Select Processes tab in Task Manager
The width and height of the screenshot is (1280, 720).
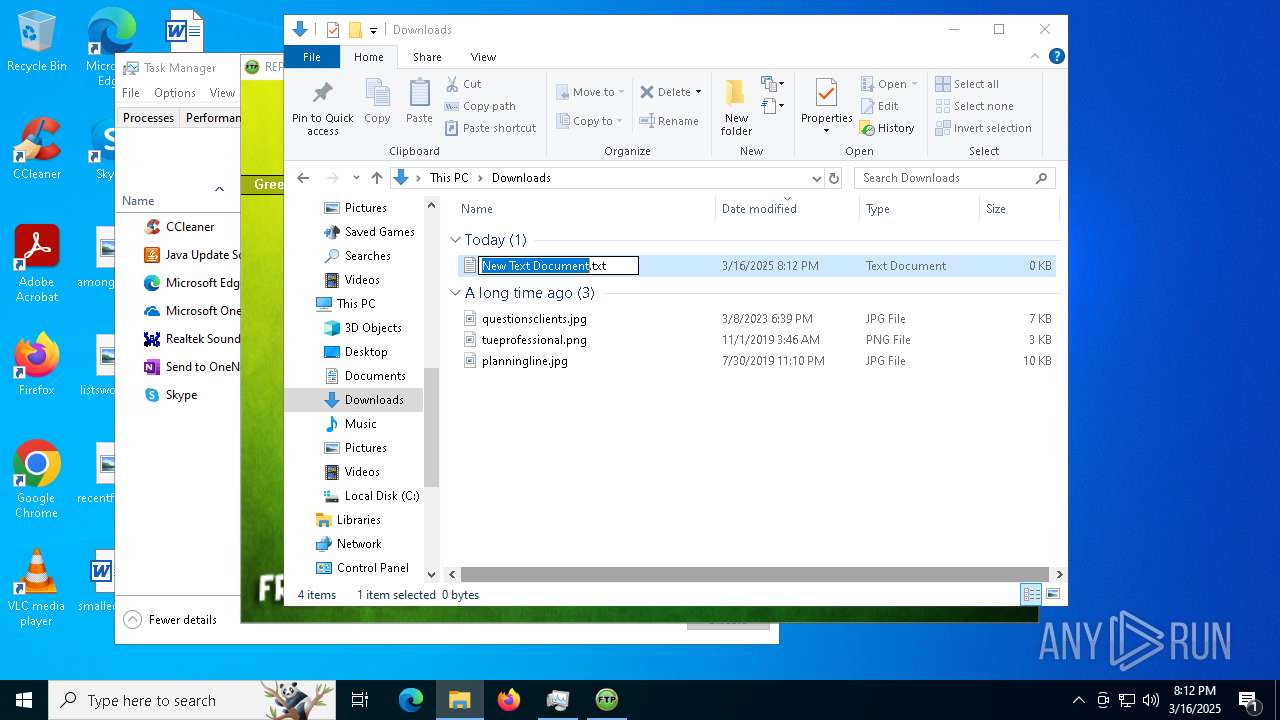[148, 118]
